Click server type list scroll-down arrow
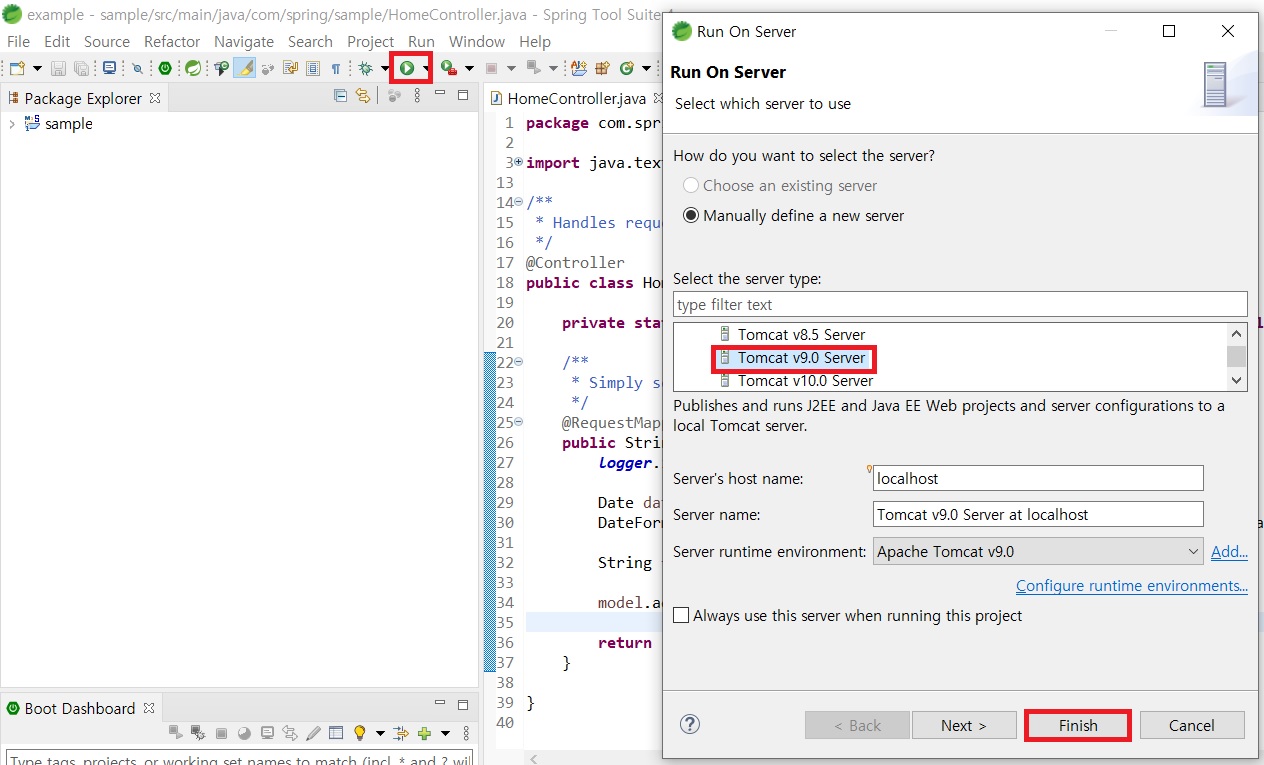Viewport: 1264px width, 765px height. click(x=1237, y=380)
